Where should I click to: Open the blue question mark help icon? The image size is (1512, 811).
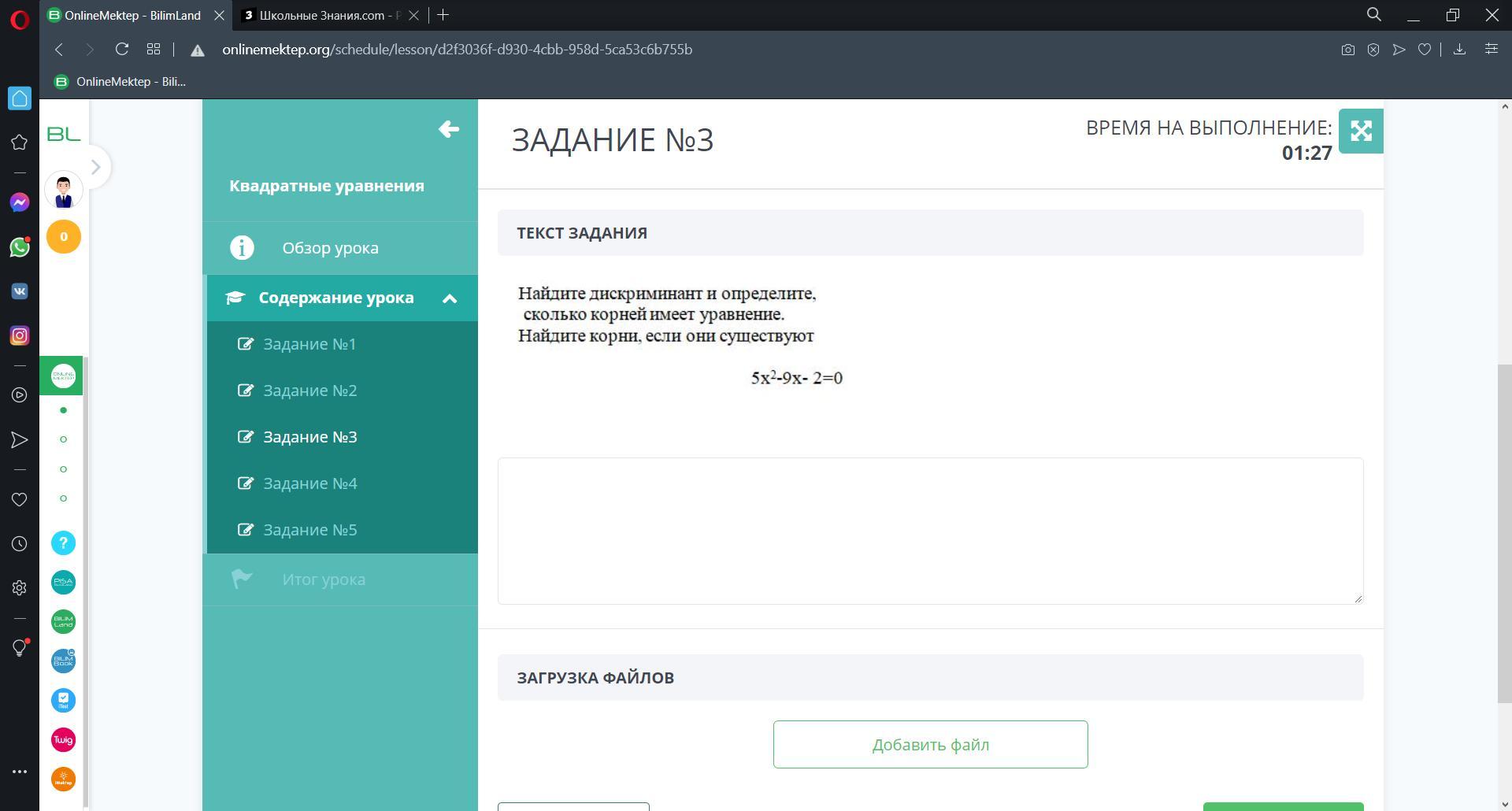coord(63,543)
